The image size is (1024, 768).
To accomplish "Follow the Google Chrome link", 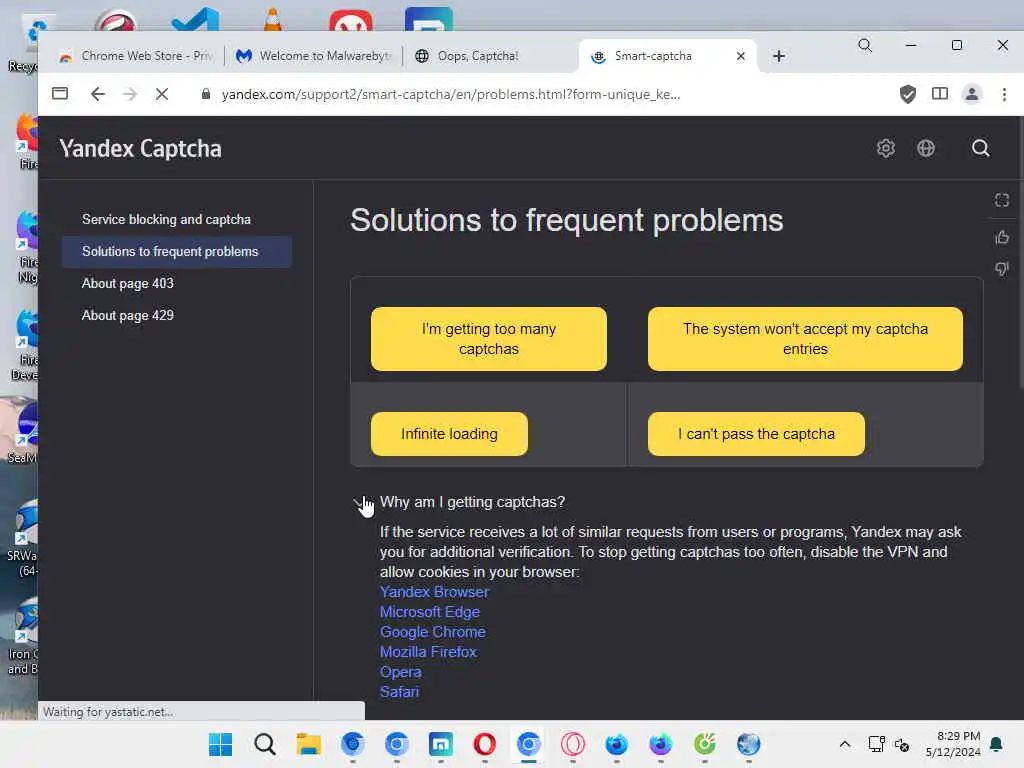I will (x=432, y=632).
